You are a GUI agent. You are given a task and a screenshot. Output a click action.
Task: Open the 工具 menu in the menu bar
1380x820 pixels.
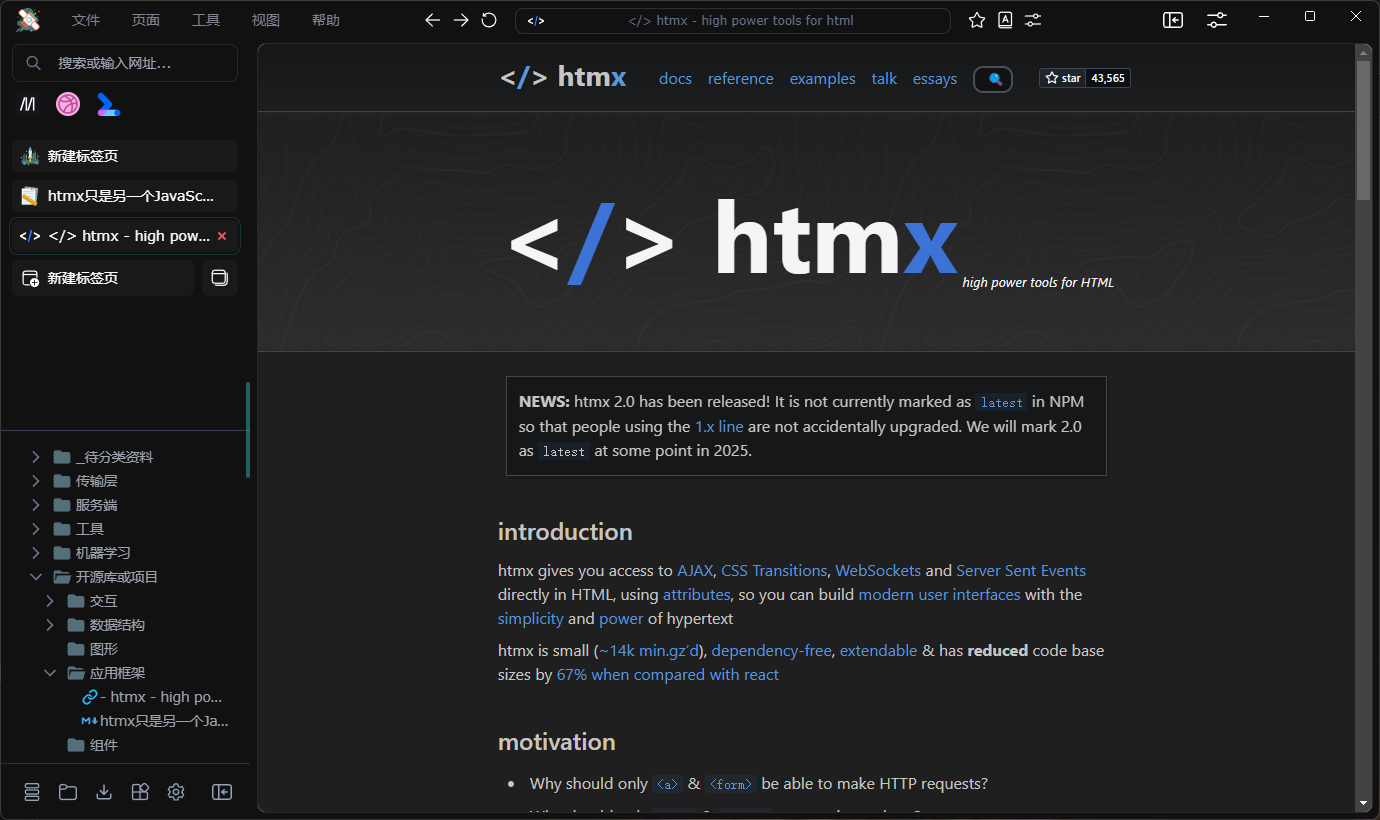[206, 20]
